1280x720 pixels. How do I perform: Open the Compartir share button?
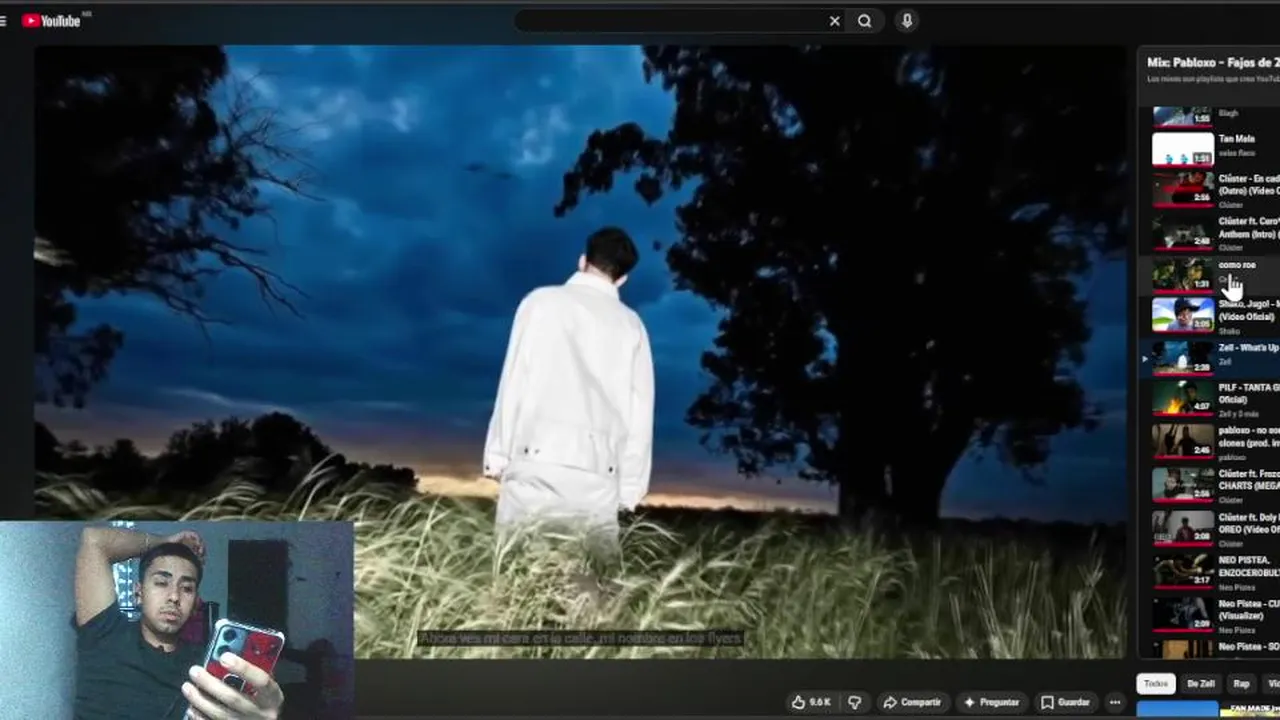pos(912,702)
